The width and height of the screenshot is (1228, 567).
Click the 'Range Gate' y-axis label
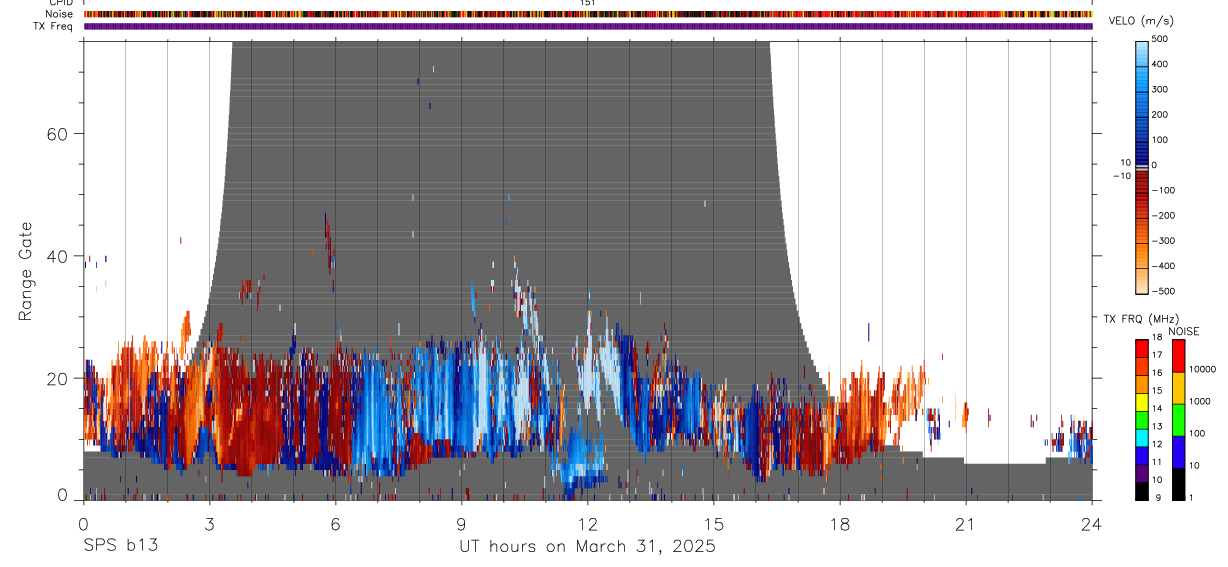tap(26, 272)
